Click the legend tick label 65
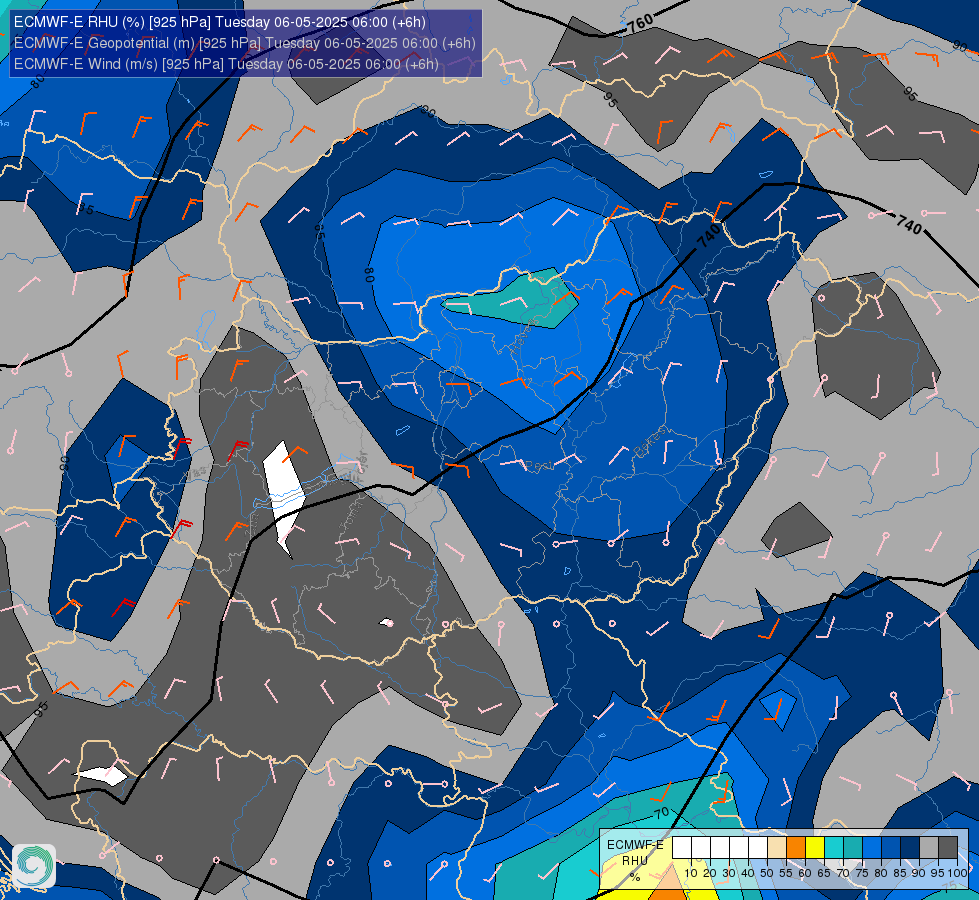979x900 pixels. [x=824, y=873]
